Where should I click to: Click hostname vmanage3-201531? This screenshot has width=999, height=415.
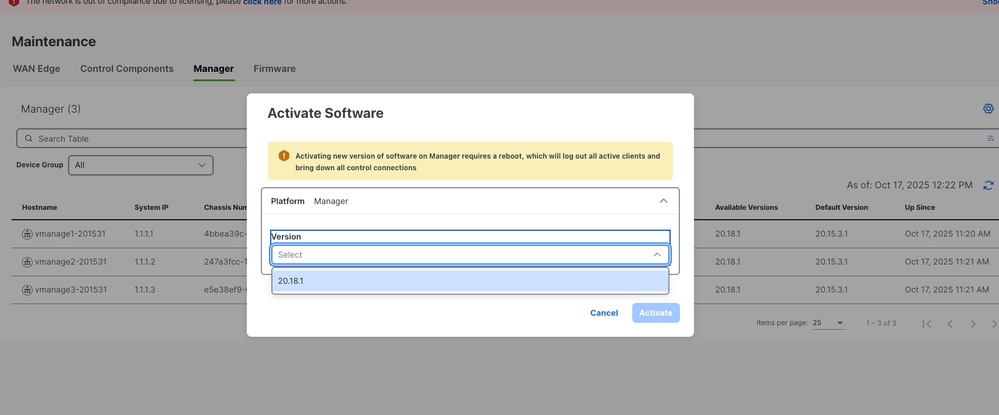71,290
